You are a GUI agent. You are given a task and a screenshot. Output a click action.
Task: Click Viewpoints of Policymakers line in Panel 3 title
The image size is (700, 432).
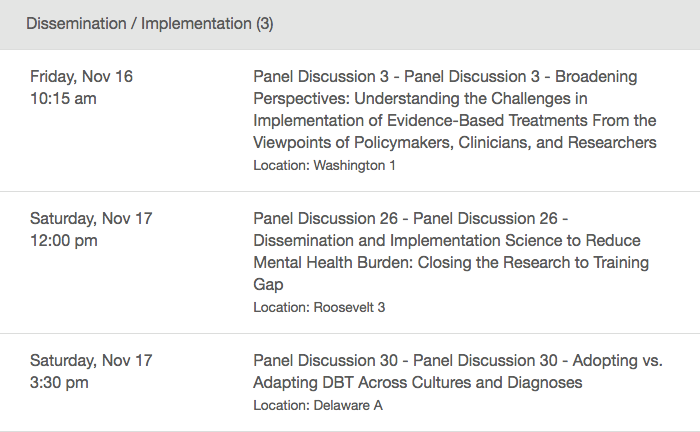pos(454,143)
